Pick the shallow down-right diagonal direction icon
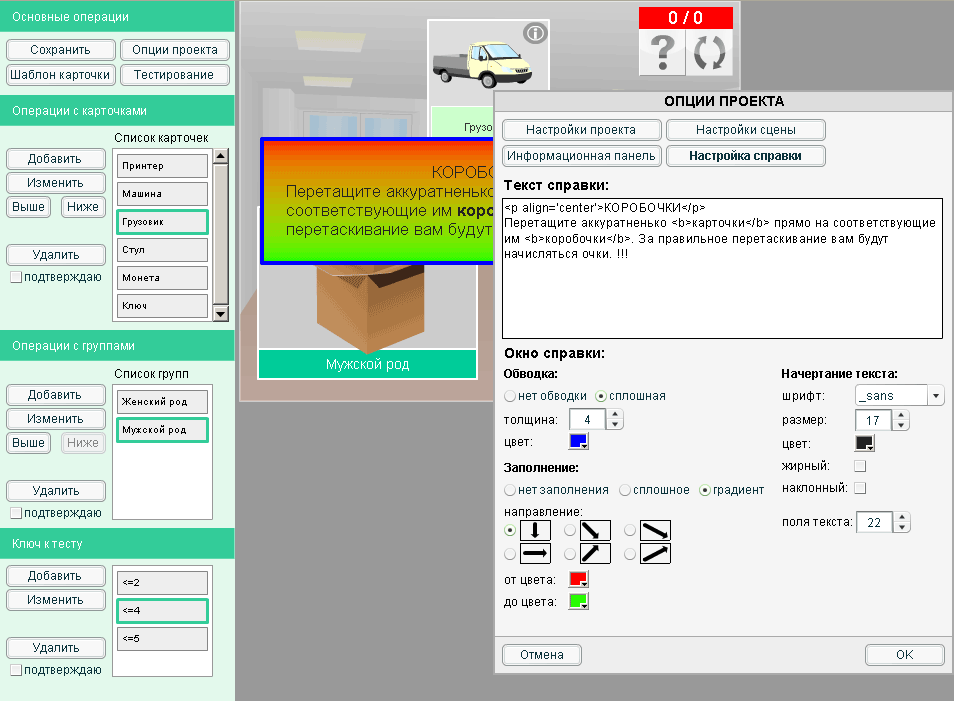 [x=655, y=531]
